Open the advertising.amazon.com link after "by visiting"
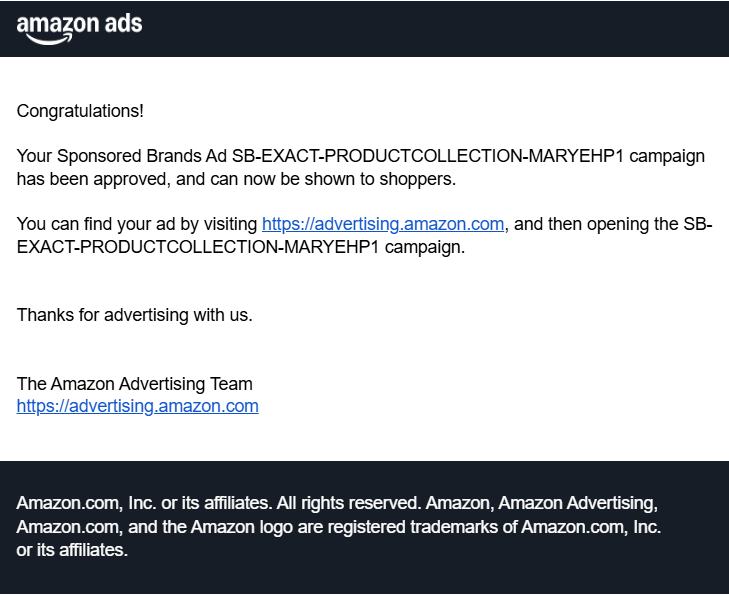729x596 pixels. coord(383,224)
